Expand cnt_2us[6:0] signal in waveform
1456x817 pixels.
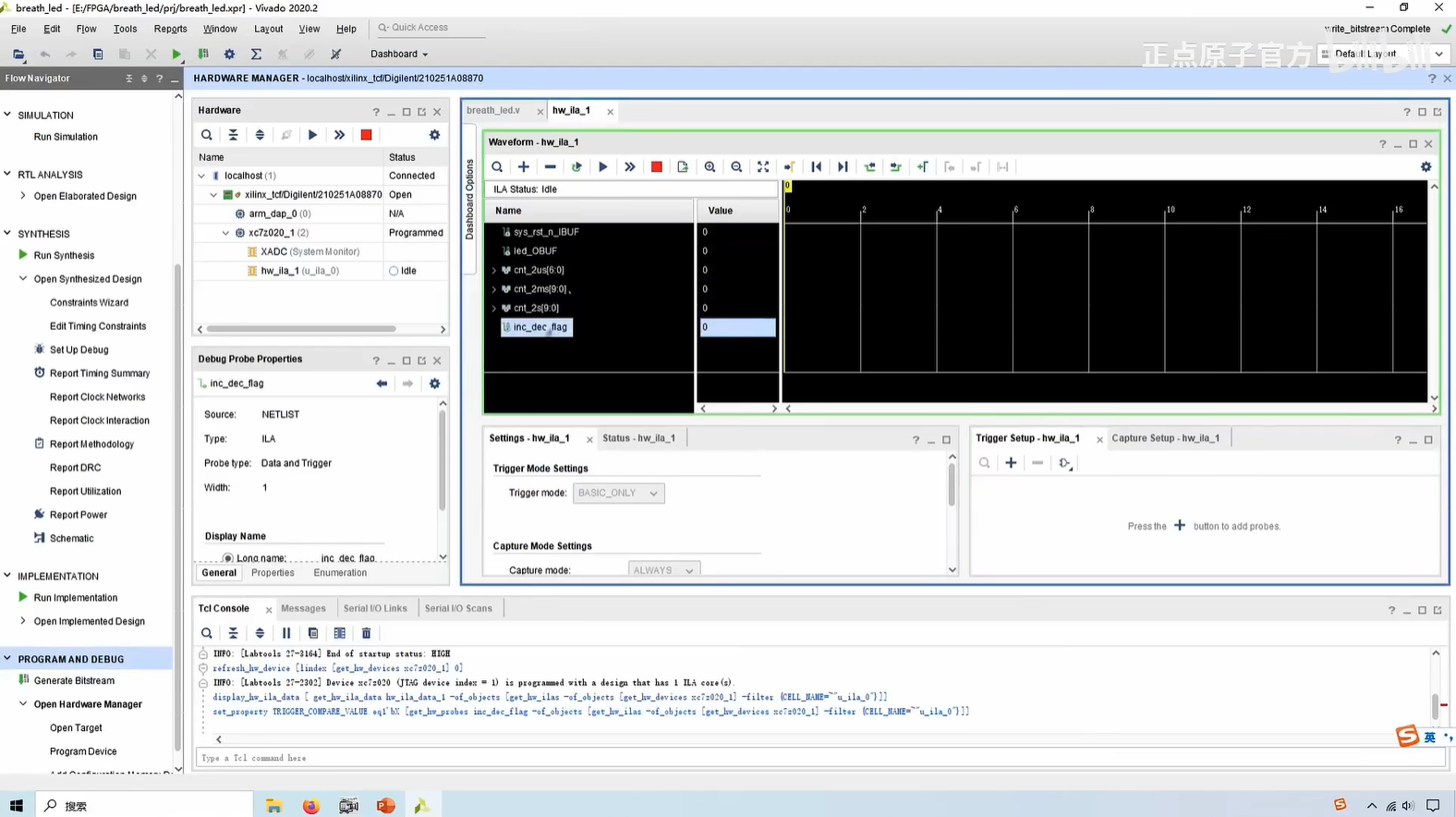pos(494,271)
